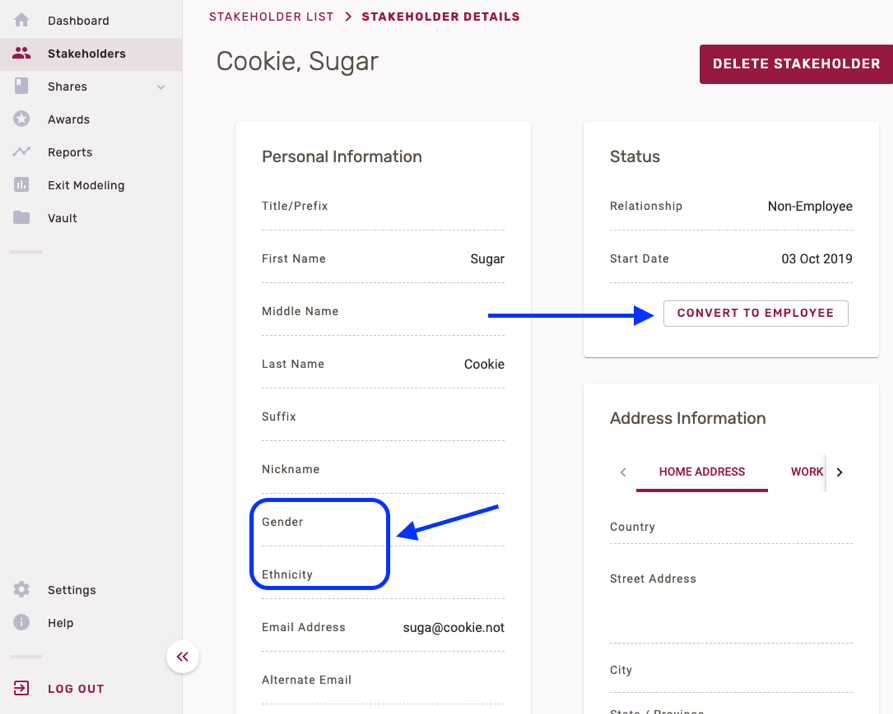Click the Help info icon
The image size is (893, 714).
(x=21, y=623)
